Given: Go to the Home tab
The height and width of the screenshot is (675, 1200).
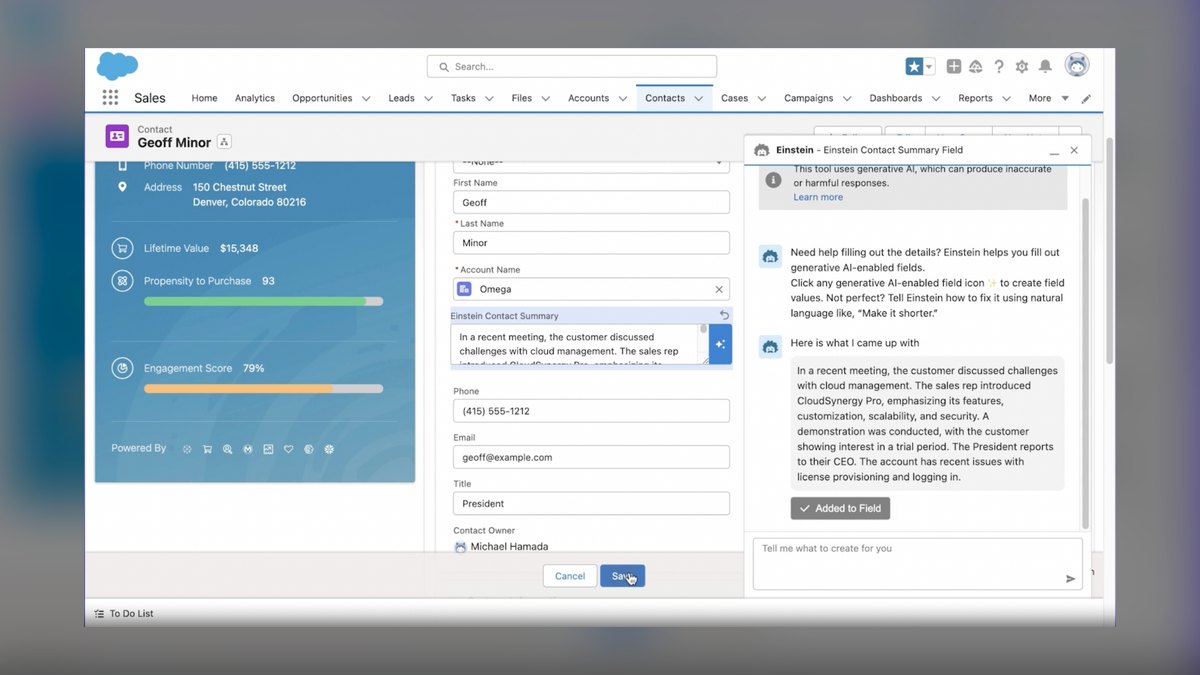Looking at the screenshot, I should (204, 98).
